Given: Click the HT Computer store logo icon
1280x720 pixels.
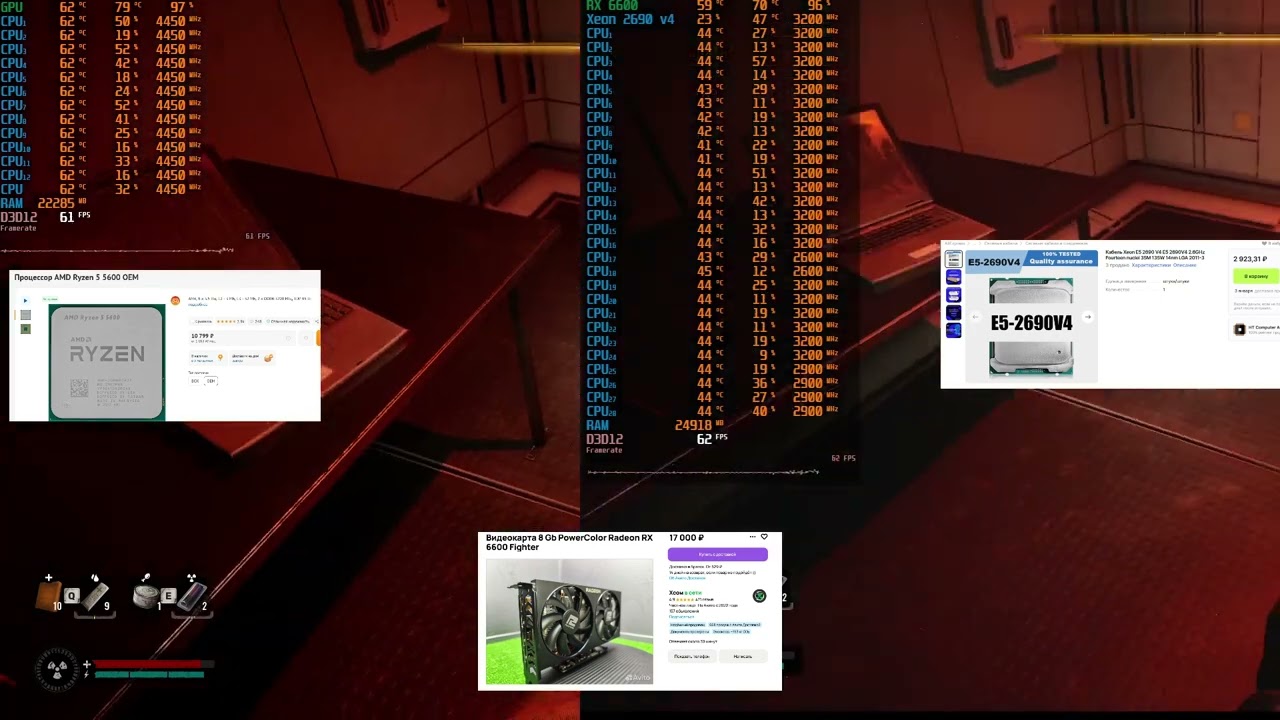Looking at the screenshot, I should pos(1240,329).
